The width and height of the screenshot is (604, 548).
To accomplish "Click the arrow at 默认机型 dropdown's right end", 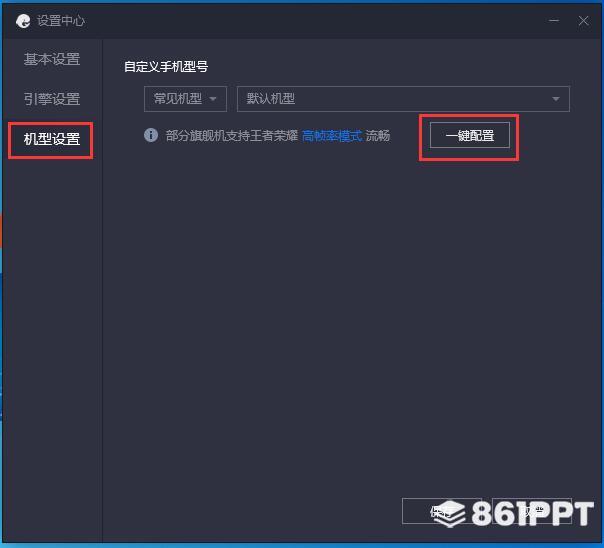I will click(x=555, y=99).
